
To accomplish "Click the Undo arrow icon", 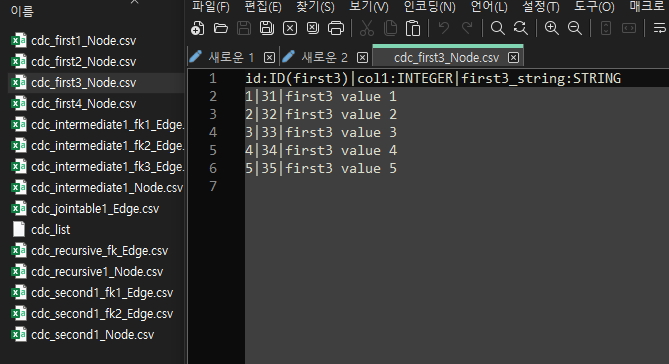I will [444, 28].
